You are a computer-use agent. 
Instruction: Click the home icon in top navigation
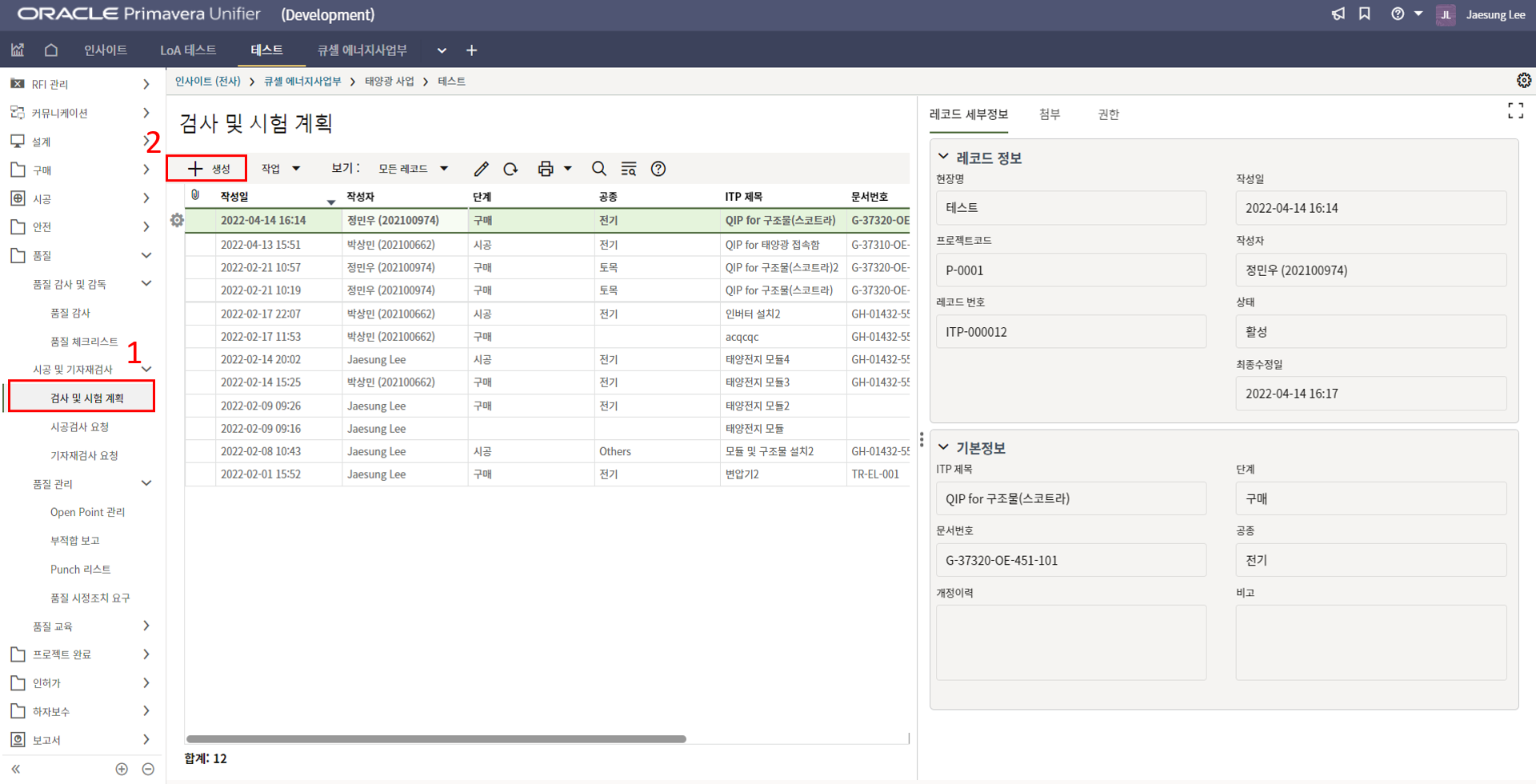51,50
